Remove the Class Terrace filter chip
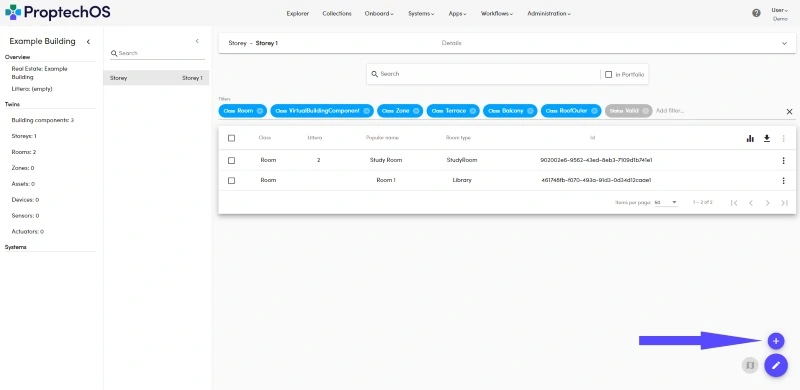The image size is (800, 390). tap(472, 111)
